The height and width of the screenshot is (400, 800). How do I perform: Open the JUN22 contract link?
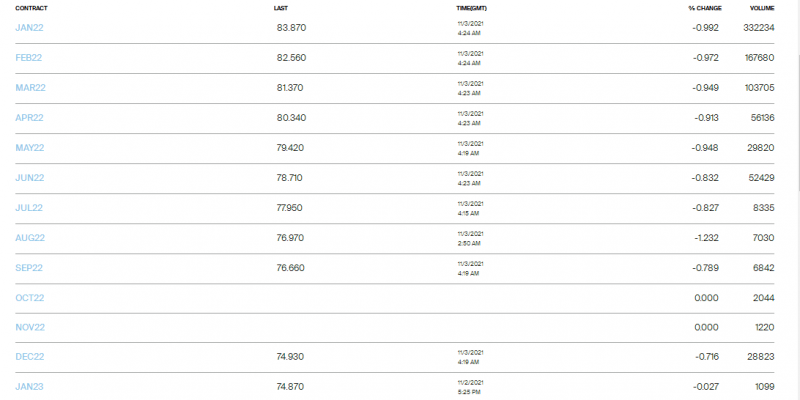(30, 178)
